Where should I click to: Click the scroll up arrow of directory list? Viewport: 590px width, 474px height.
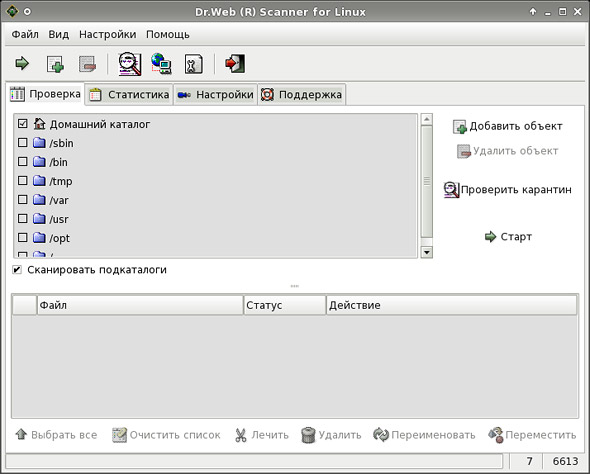click(426, 120)
